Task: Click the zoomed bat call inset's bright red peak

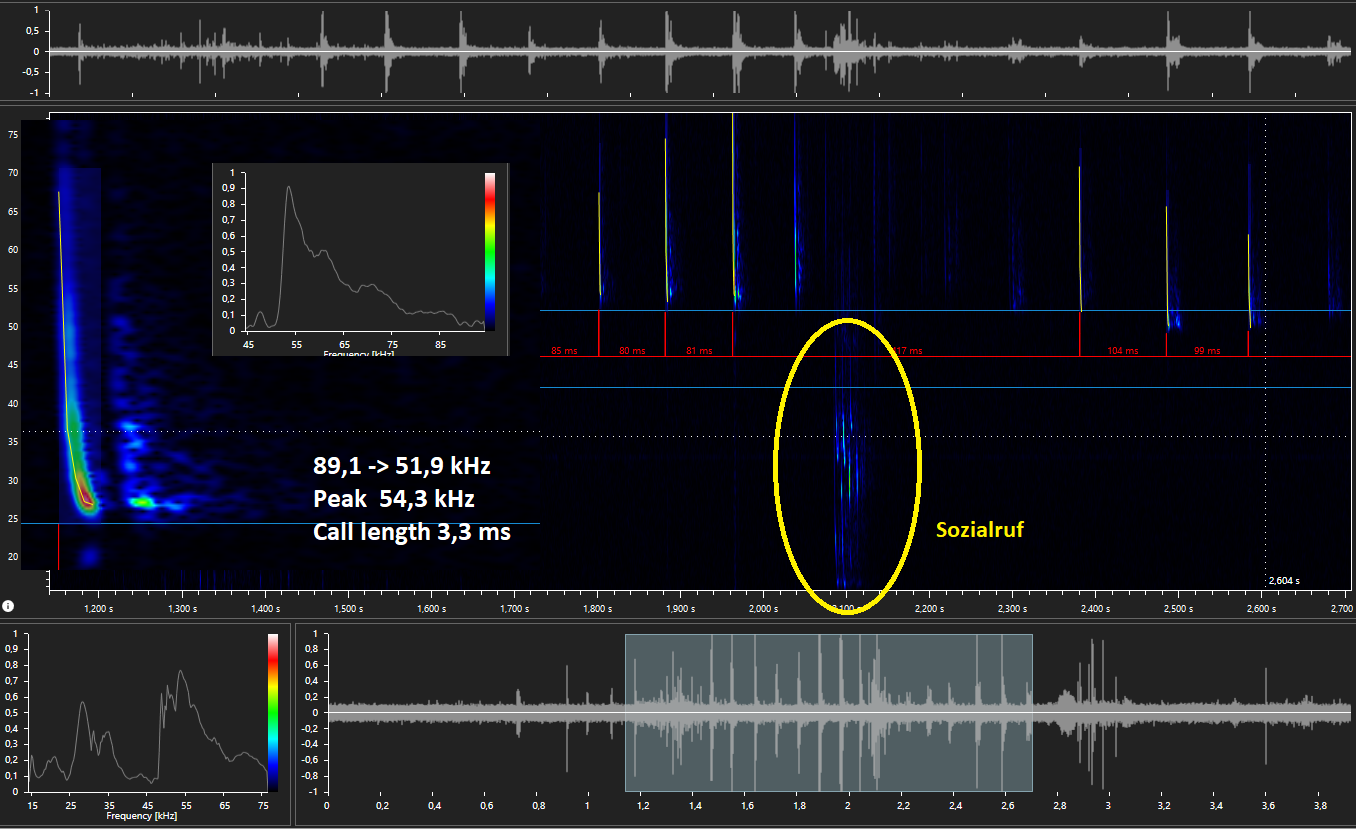Action: [87, 497]
